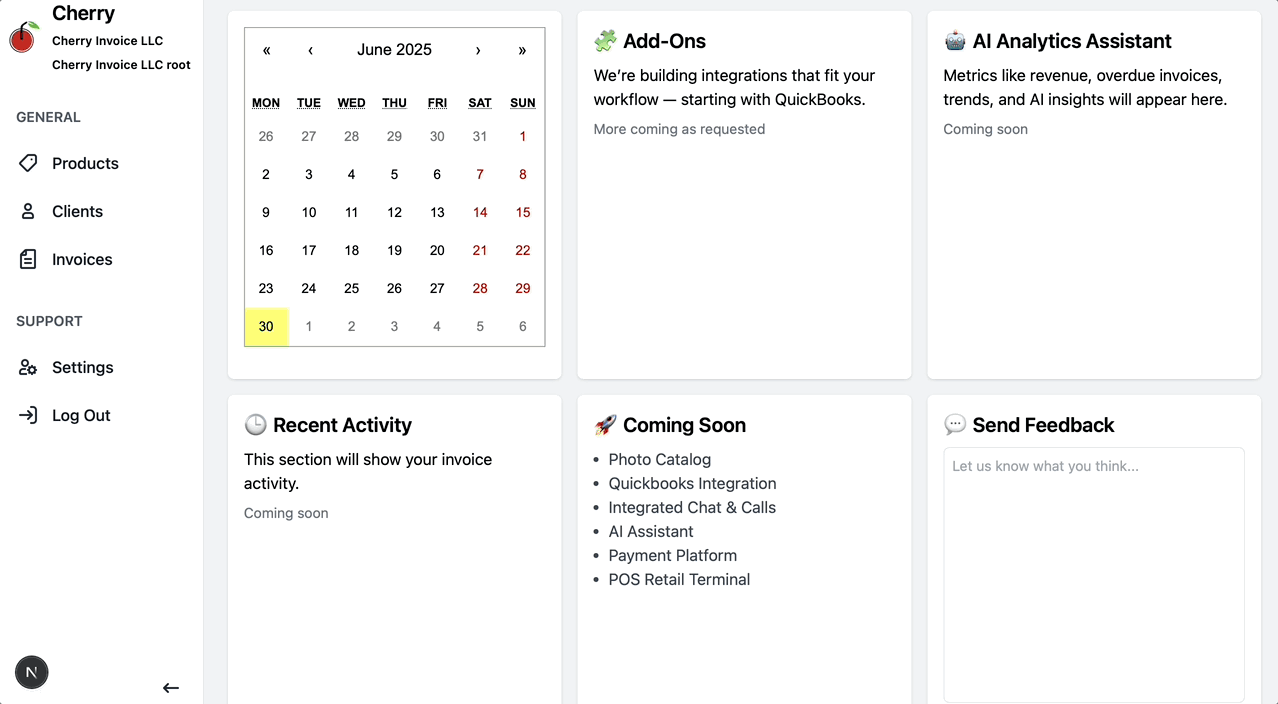Jump forward one year in calendar

pyautogui.click(x=522, y=50)
